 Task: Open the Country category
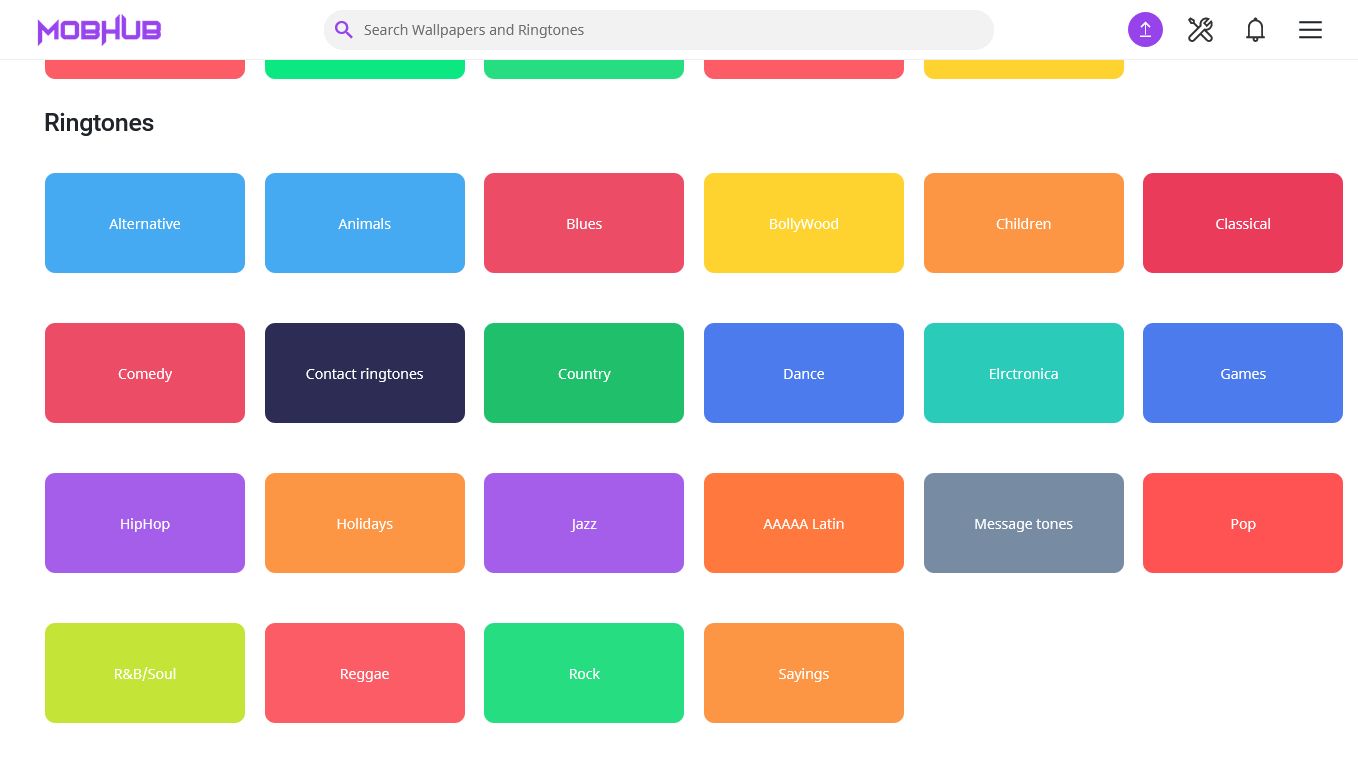(x=584, y=373)
